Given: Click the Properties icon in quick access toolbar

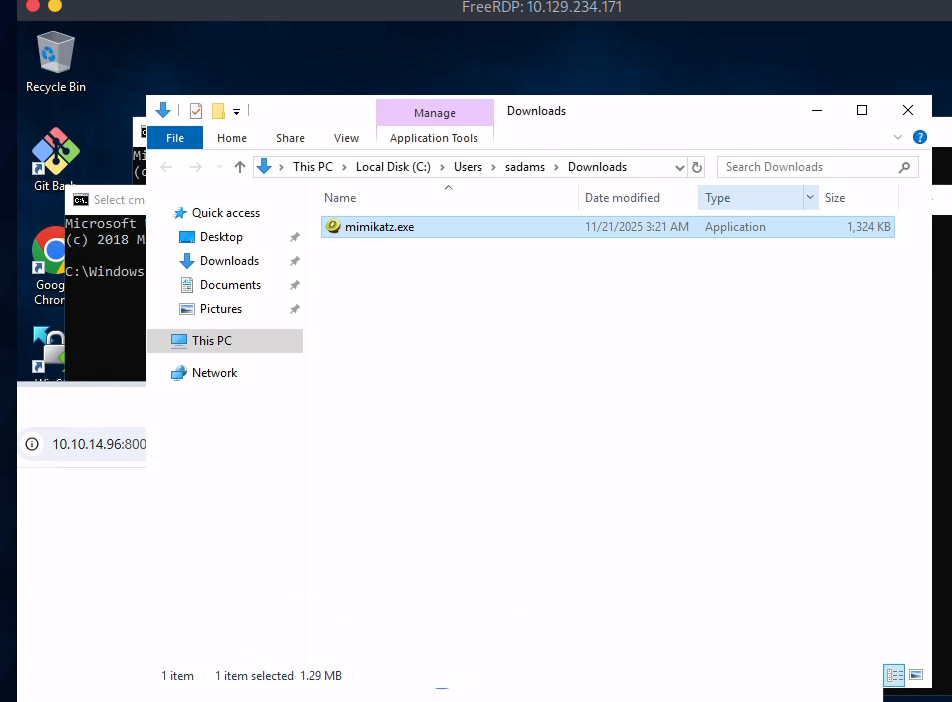Looking at the screenshot, I should tap(196, 111).
